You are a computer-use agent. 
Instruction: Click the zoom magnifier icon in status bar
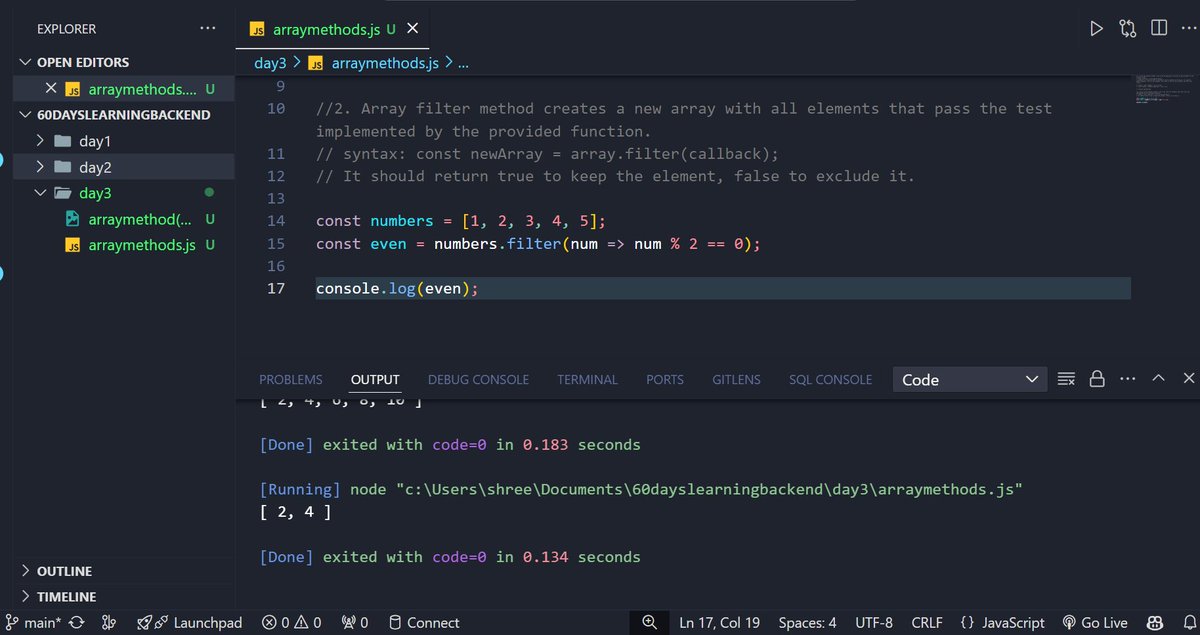tap(649, 622)
